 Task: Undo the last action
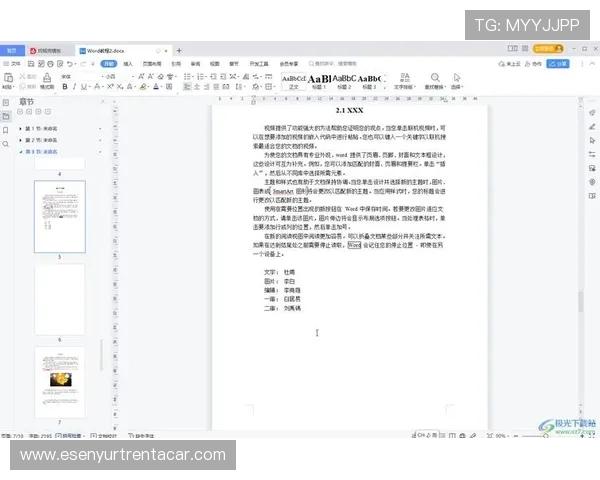coord(70,64)
